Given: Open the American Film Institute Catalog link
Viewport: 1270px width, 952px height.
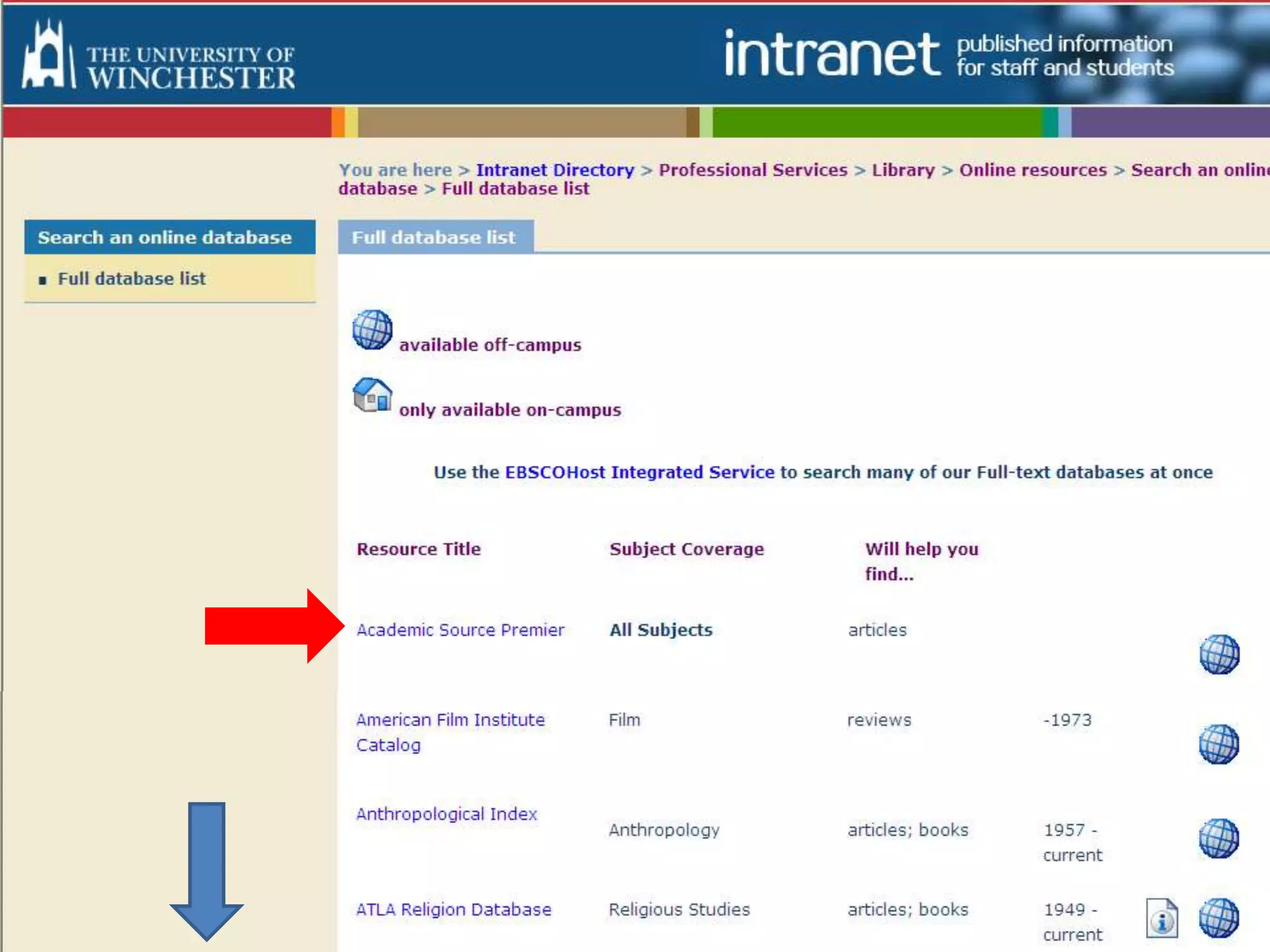Looking at the screenshot, I should click(450, 732).
